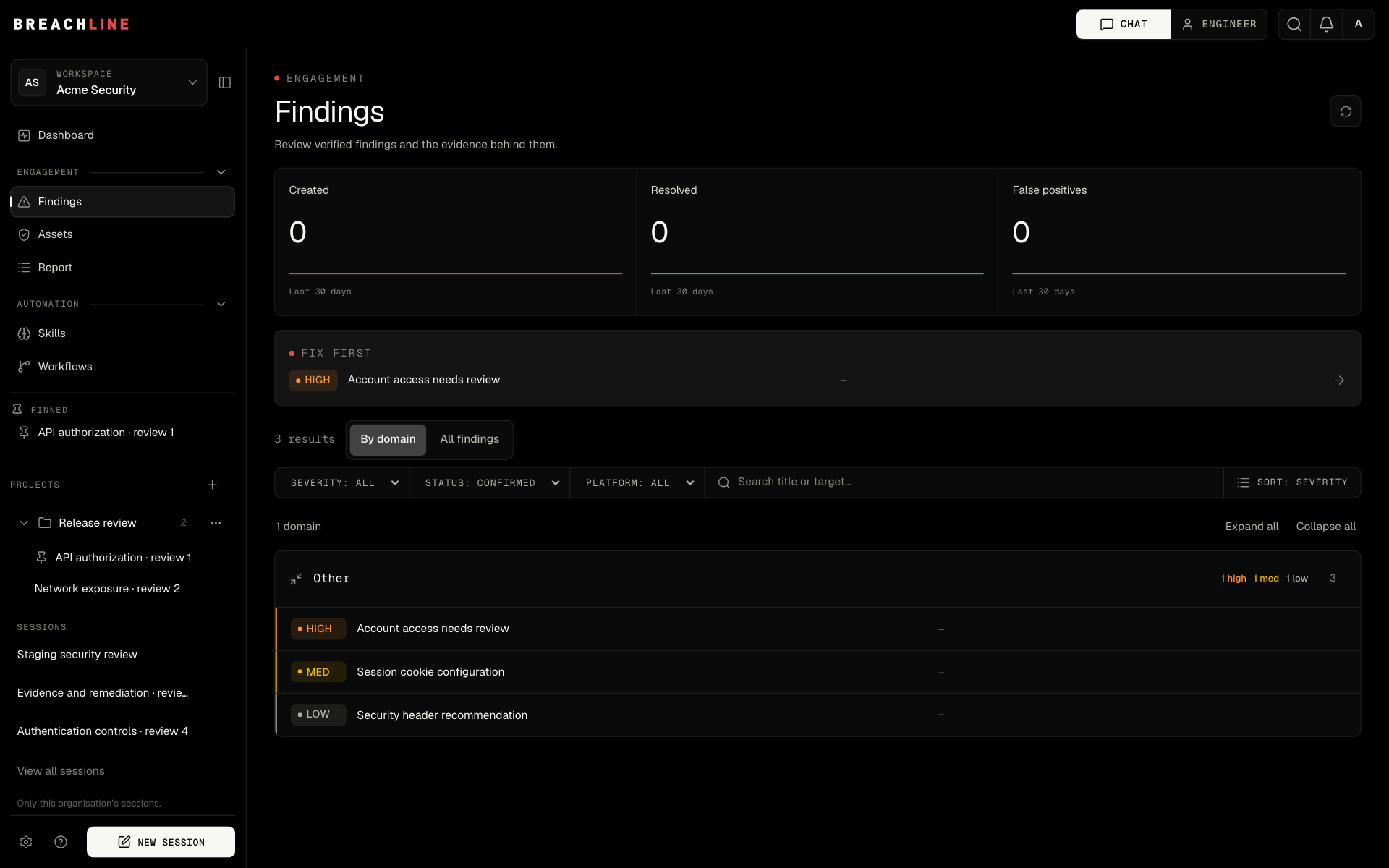This screenshot has height=868, width=1389.
Task: Go to Dashboard in the sidebar
Action: (122, 135)
